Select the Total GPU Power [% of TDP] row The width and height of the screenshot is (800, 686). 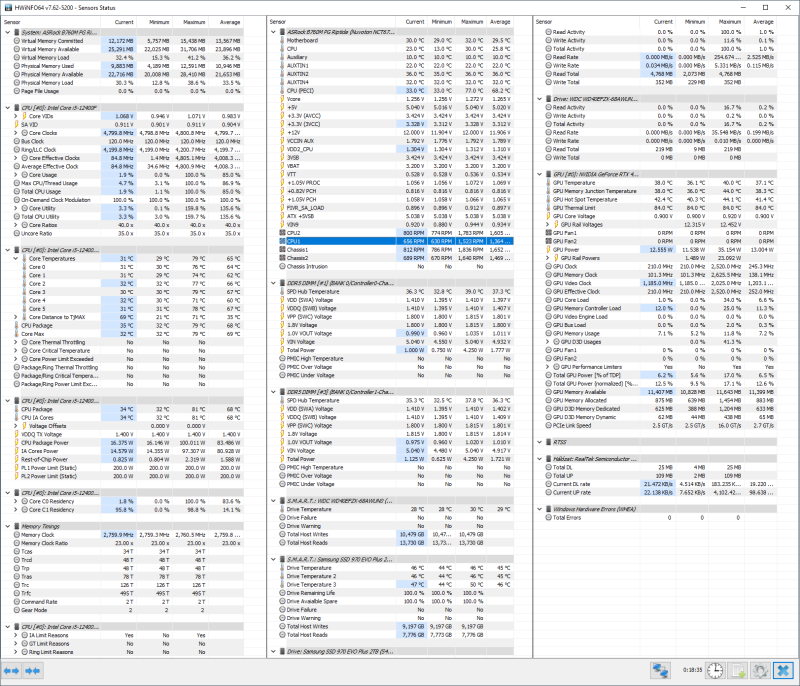660,375
